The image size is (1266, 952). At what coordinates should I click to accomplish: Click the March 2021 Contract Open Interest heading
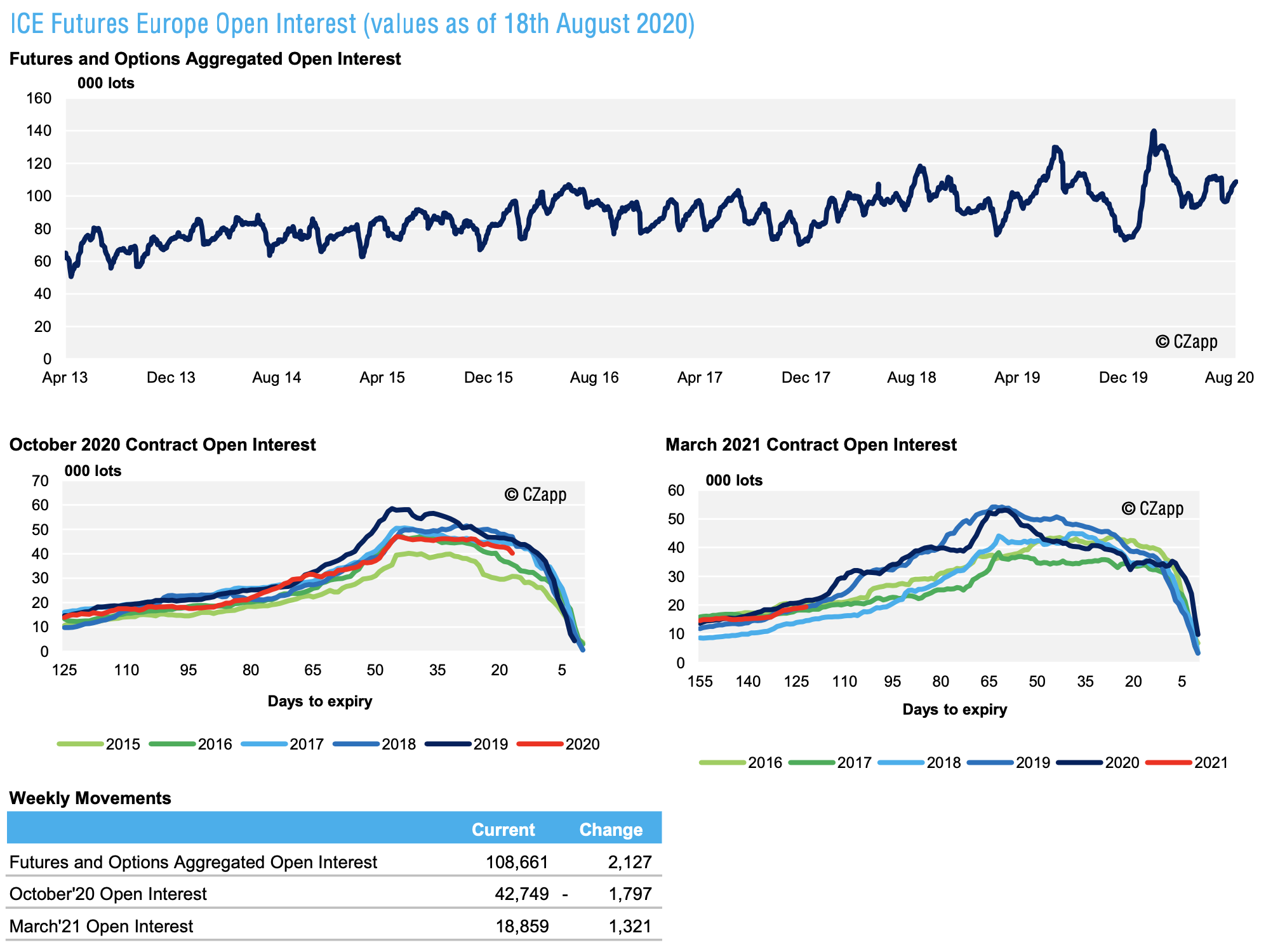pyautogui.click(x=811, y=444)
